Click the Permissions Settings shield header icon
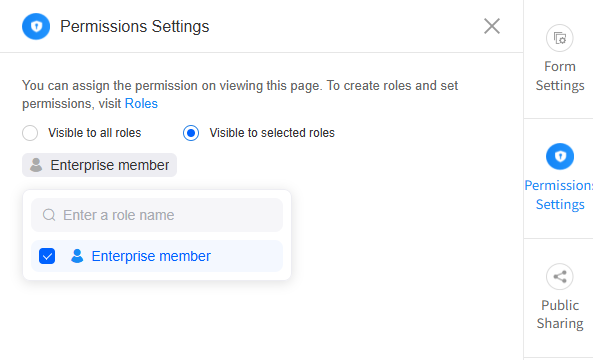593x360 pixels. pyautogui.click(x=36, y=26)
